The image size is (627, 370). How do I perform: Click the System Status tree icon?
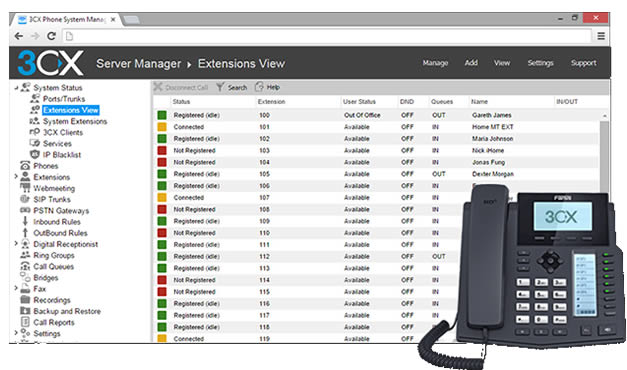pyautogui.click(x=25, y=87)
